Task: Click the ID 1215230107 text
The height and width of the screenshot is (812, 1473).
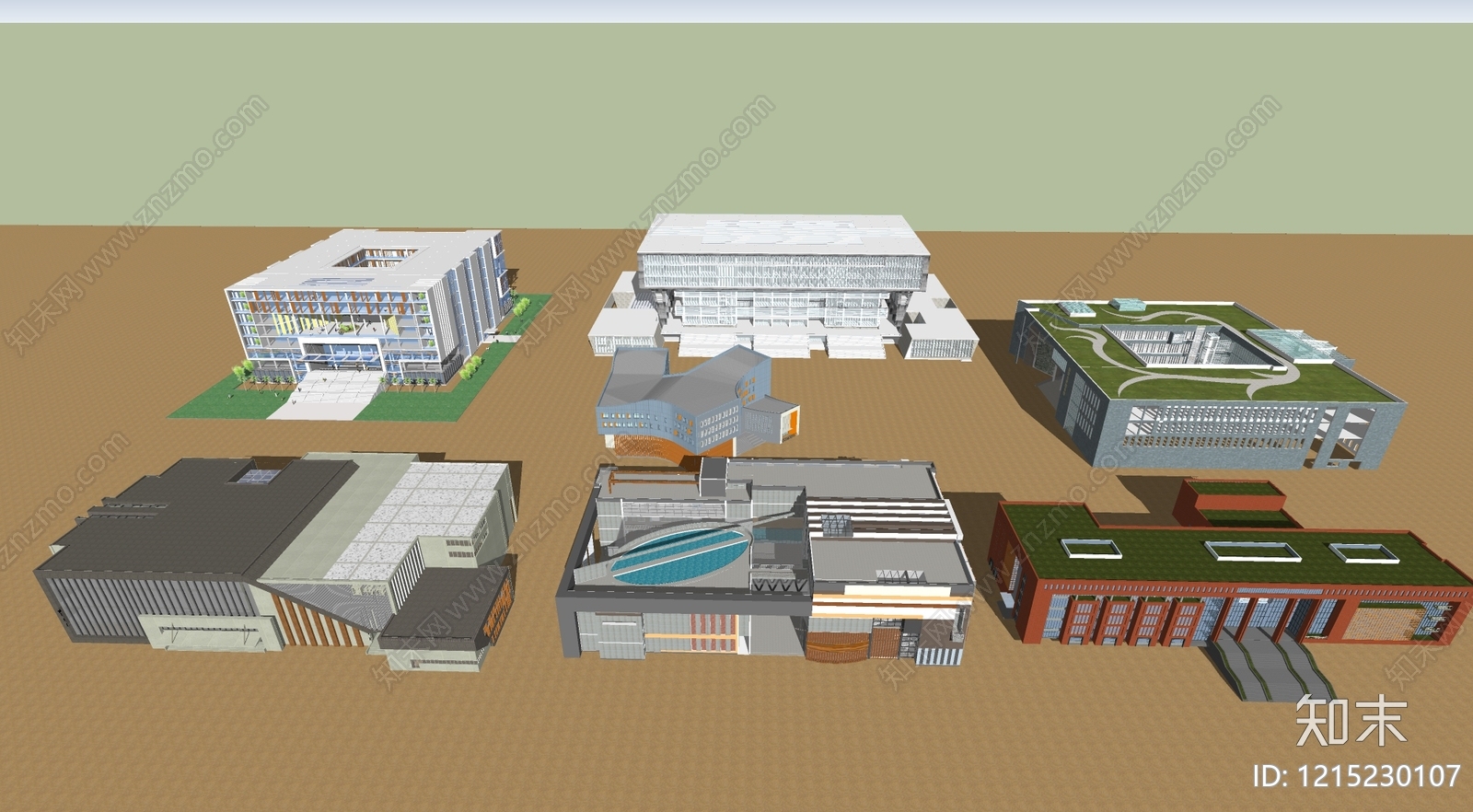Action: [1356, 776]
